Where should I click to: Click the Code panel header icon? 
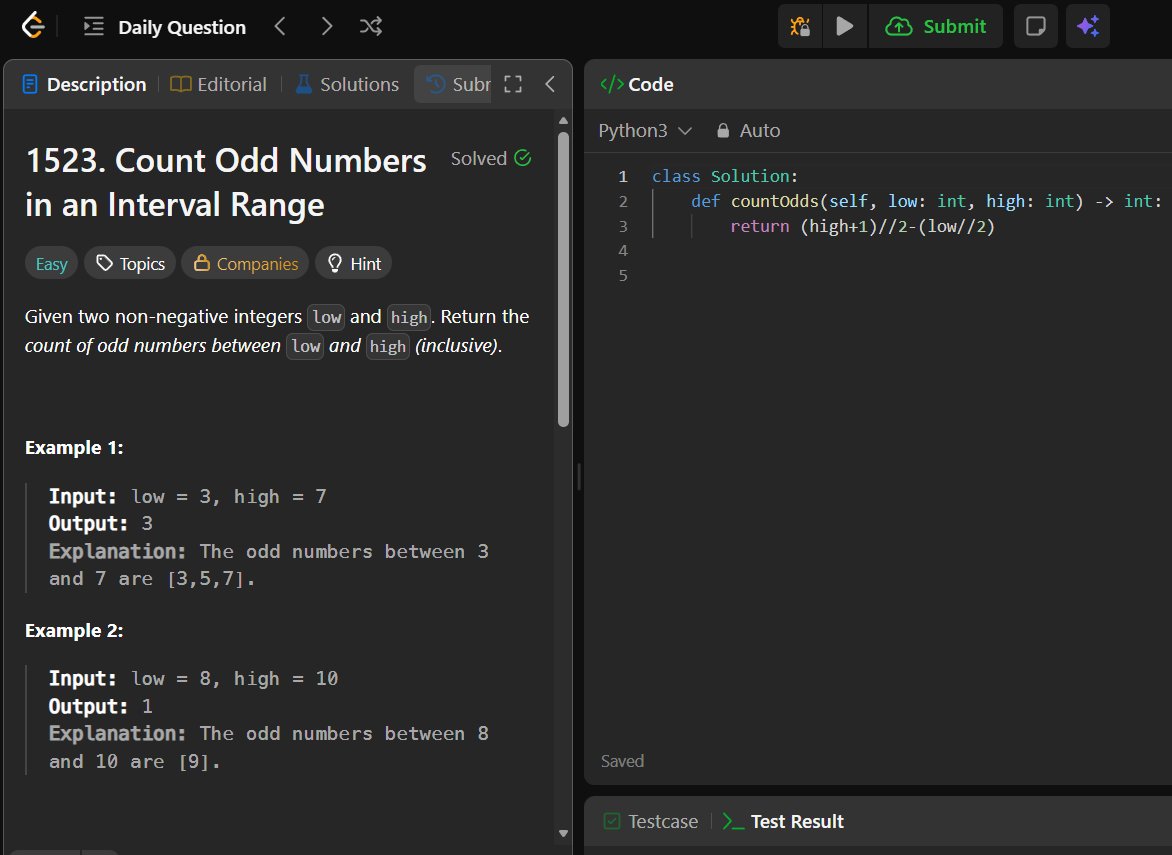click(x=611, y=84)
